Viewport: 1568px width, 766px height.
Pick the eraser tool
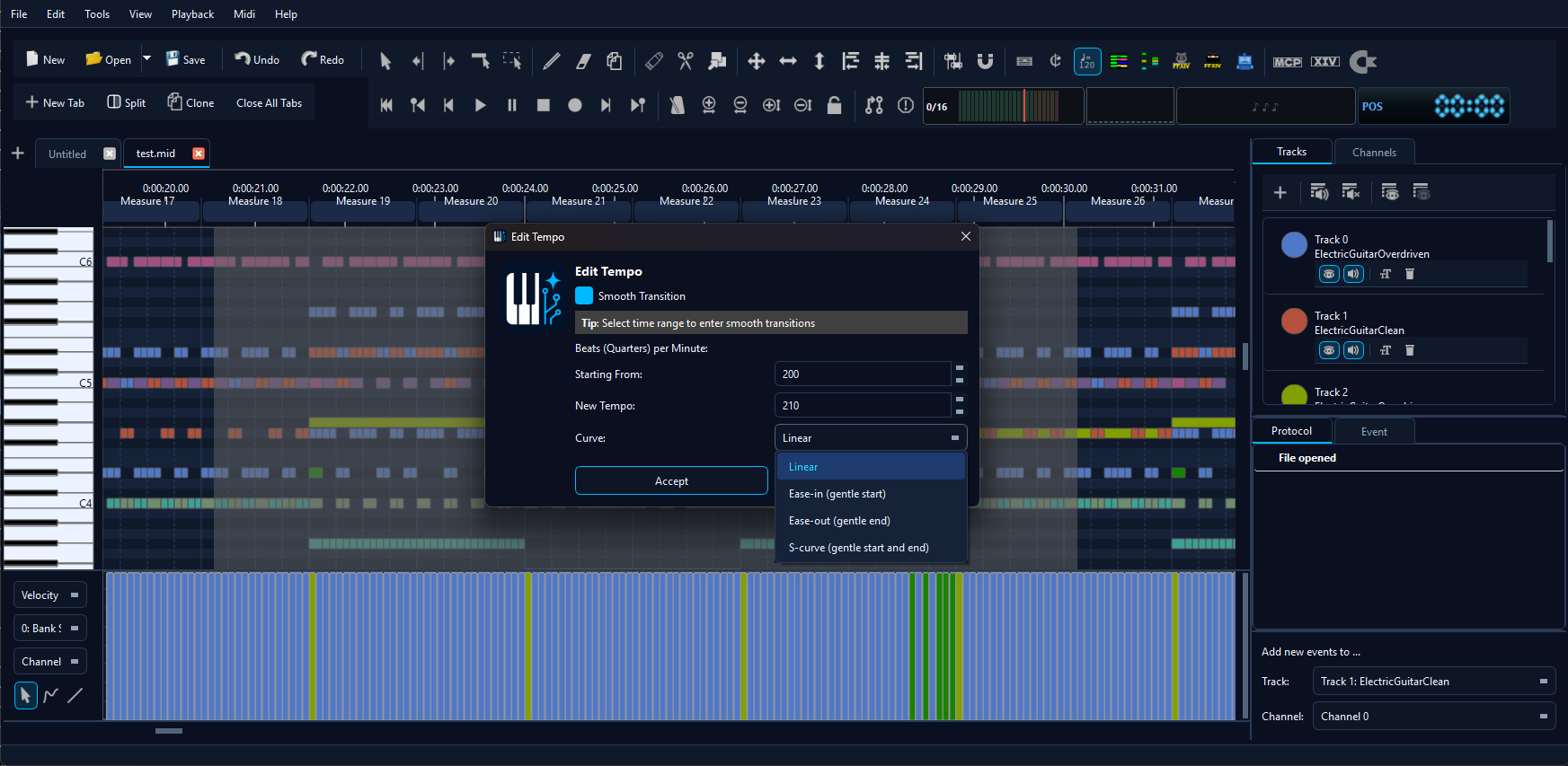(x=583, y=61)
